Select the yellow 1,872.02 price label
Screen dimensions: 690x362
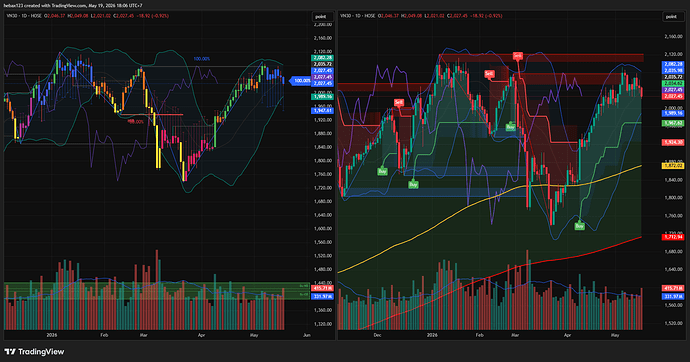pyautogui.click(x=673, y=166)
